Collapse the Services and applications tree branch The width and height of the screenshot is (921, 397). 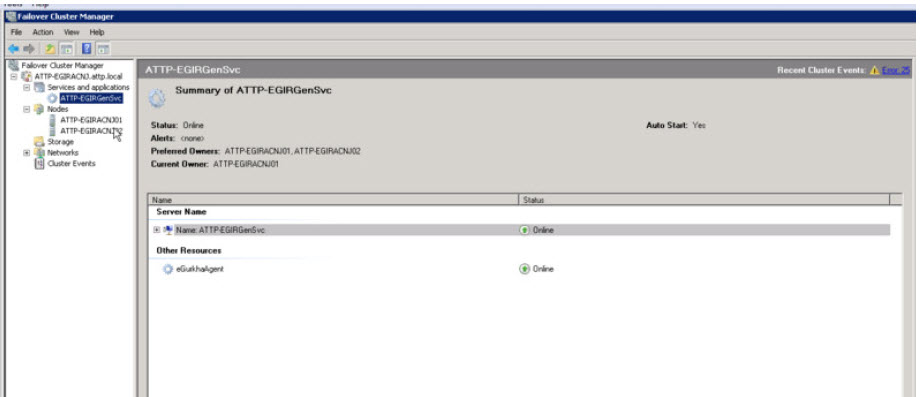click(26, 87)
